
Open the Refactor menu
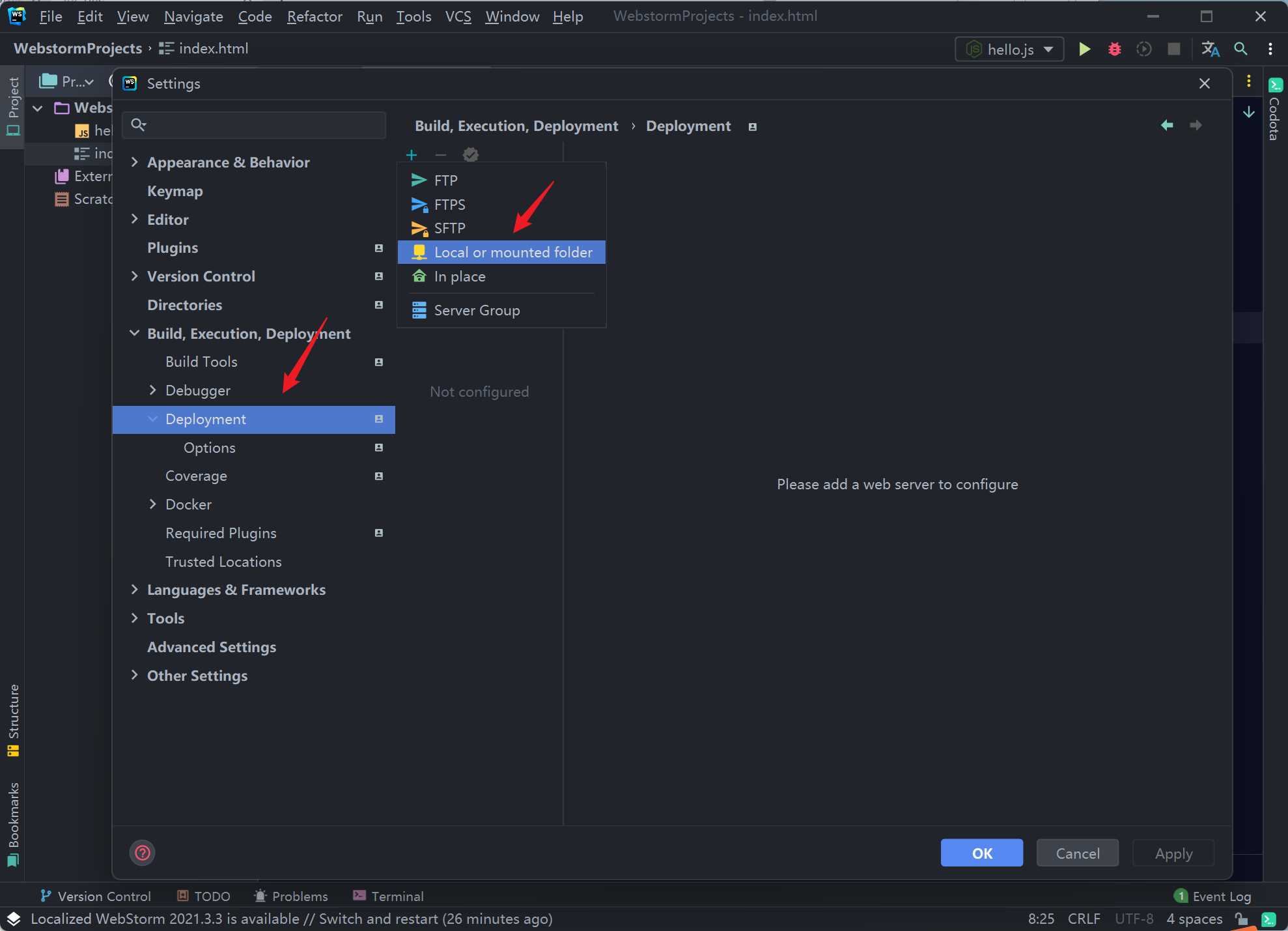pyautogui.click(x=314, y=16)
